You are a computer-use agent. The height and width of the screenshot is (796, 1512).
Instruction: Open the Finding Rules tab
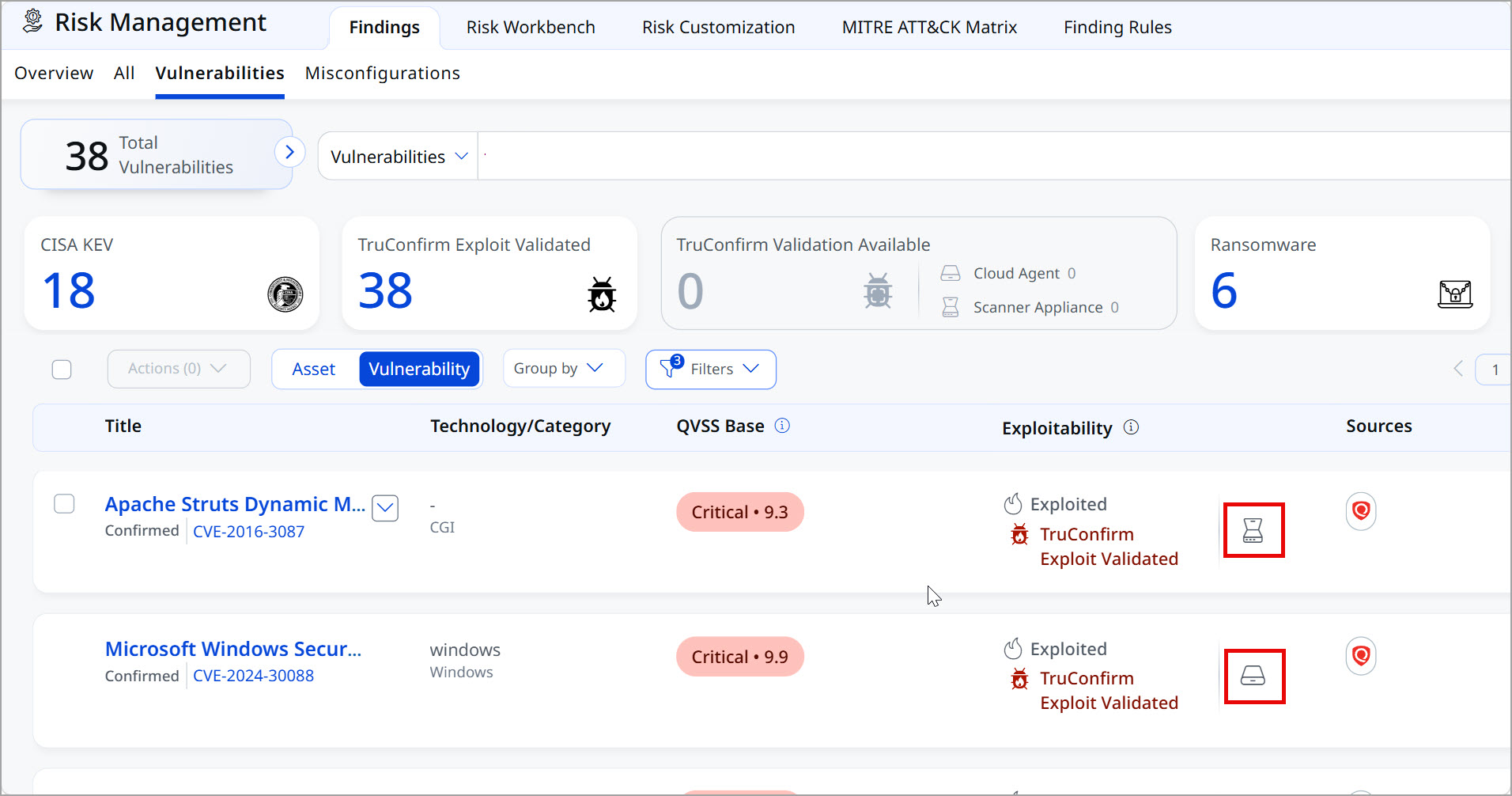(x=1117, y=28)
